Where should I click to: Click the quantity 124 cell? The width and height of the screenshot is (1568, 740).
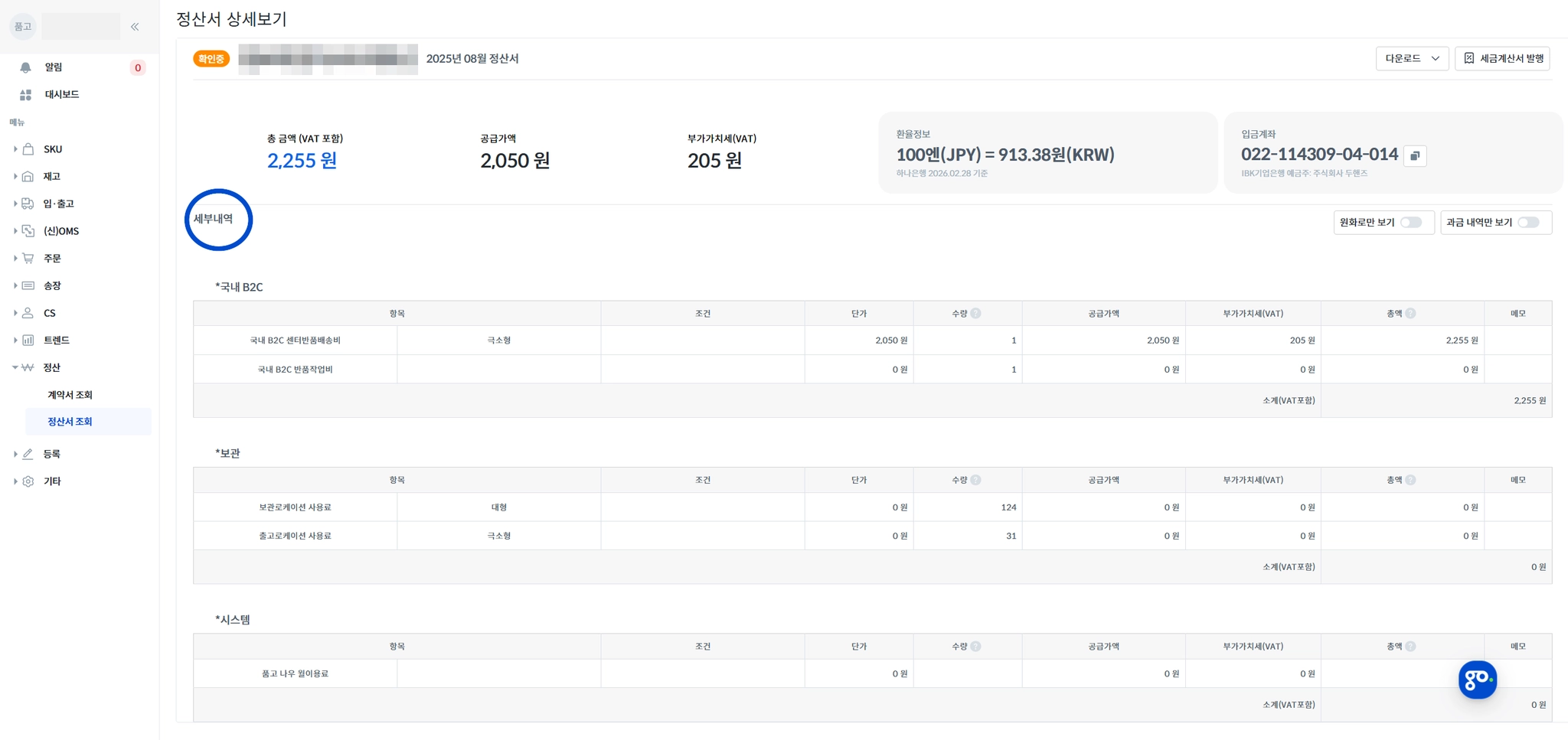pos(968,507)
